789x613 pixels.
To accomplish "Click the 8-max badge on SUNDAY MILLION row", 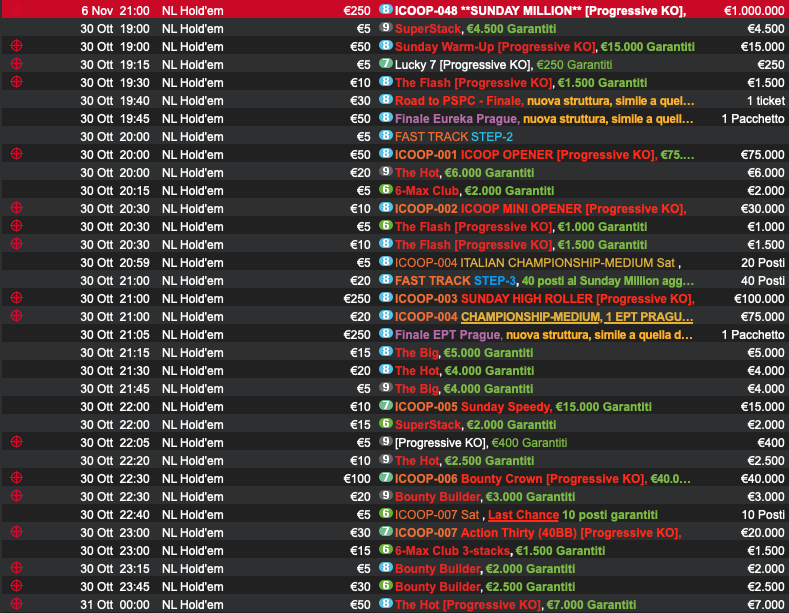I will [x=385, y=10].
